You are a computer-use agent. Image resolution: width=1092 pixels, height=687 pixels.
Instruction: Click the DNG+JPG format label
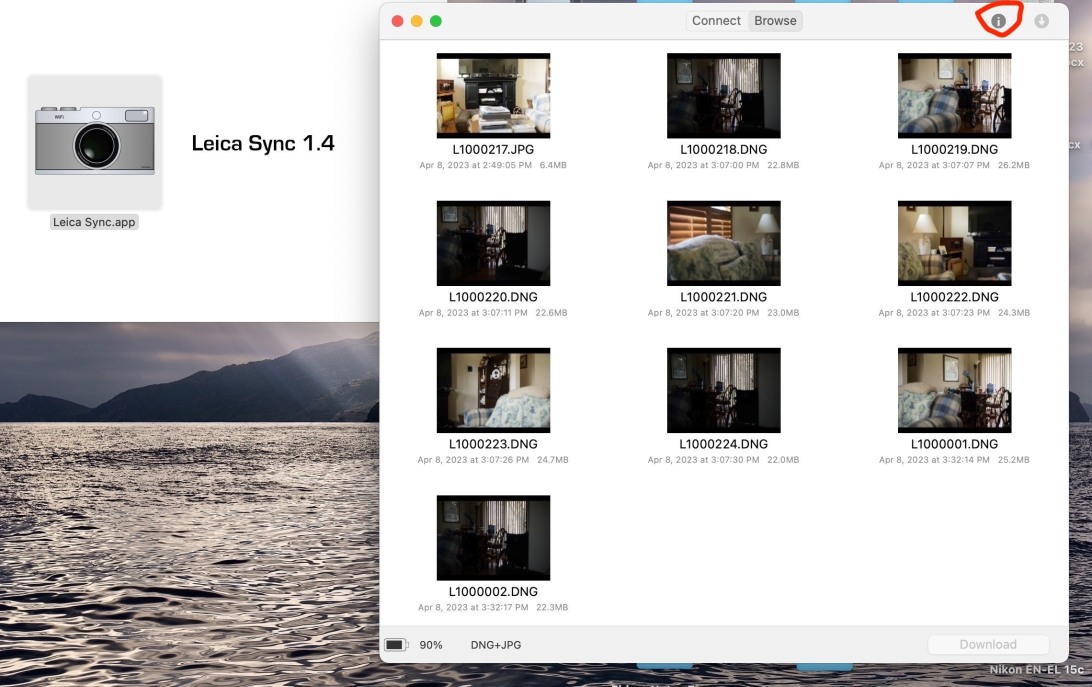point(496,645)
